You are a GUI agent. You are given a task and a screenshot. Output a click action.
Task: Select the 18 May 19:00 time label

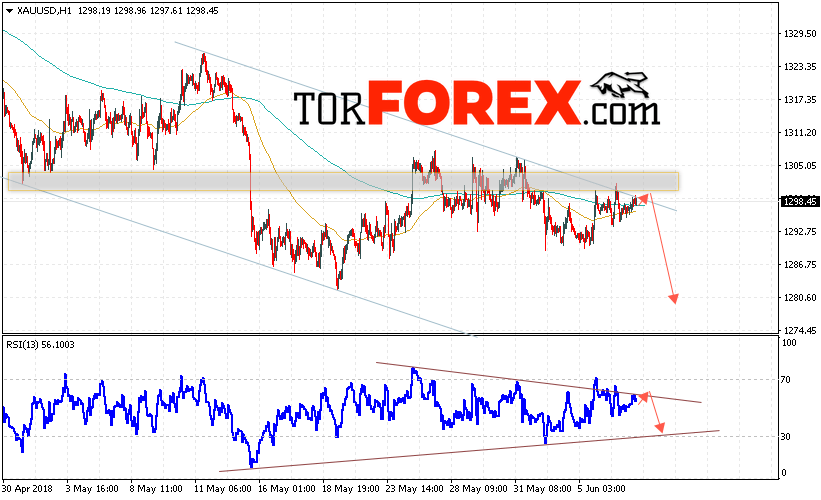pyautogui.click(x=350, y=488)
